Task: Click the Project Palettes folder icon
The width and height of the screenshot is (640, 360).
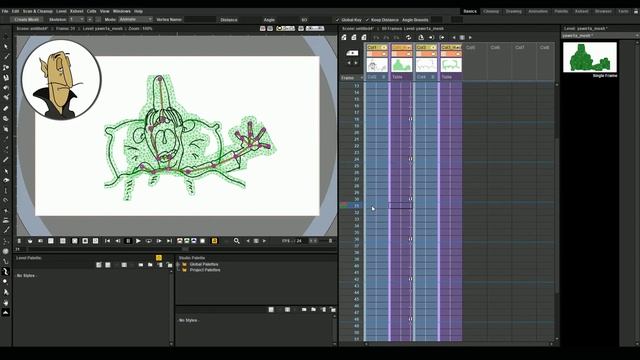Action: (184, 270)
